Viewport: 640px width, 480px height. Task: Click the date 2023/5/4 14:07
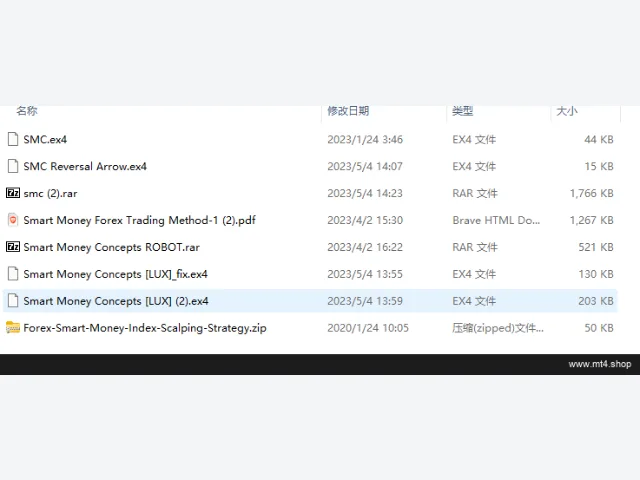tap(365, 167)
